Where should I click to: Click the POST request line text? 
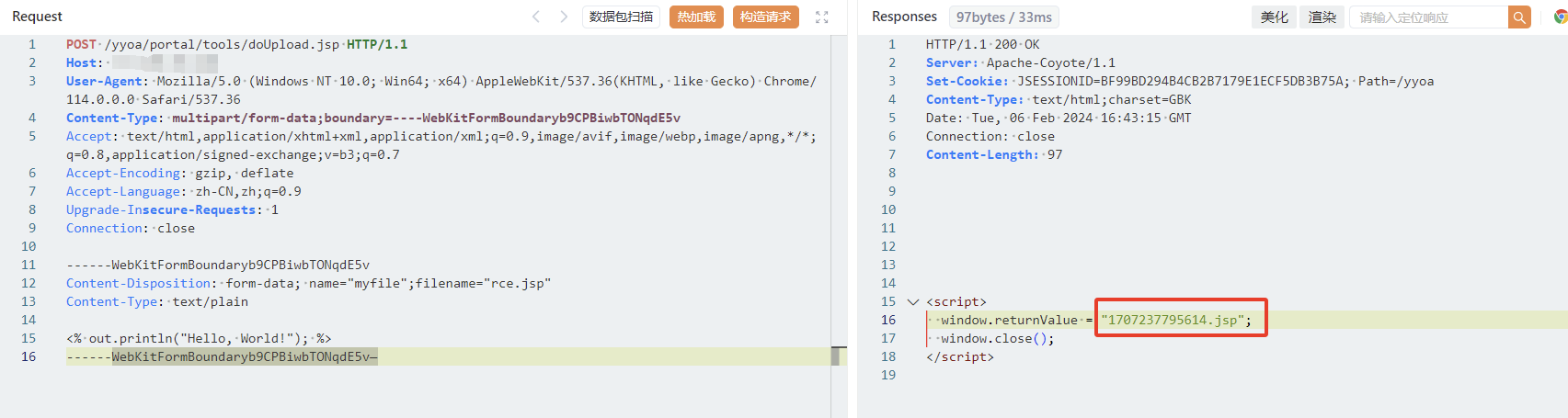236,44
